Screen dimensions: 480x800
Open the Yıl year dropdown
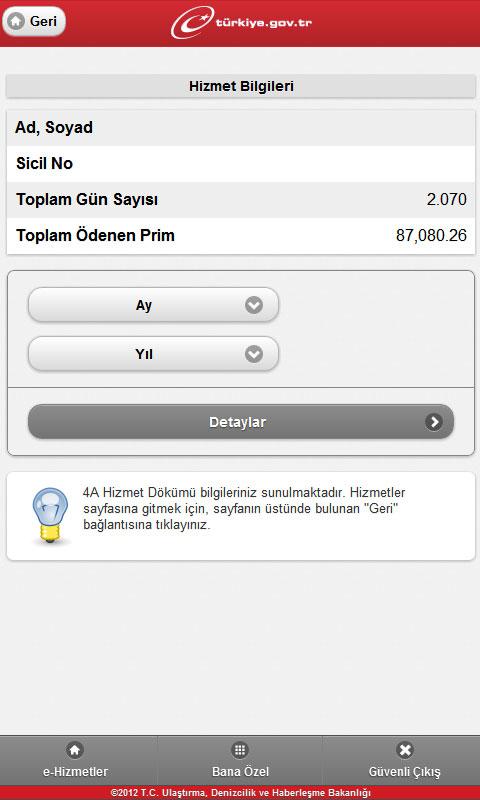153,354
